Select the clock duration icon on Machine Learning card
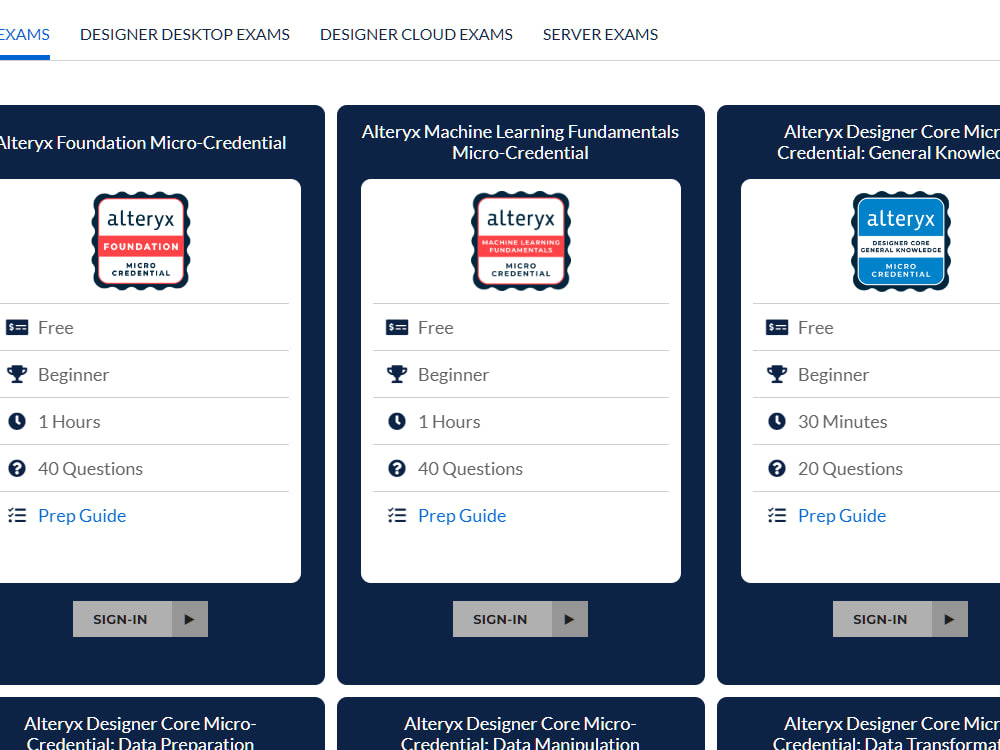 pyautogui.click(x=396, y=421)
